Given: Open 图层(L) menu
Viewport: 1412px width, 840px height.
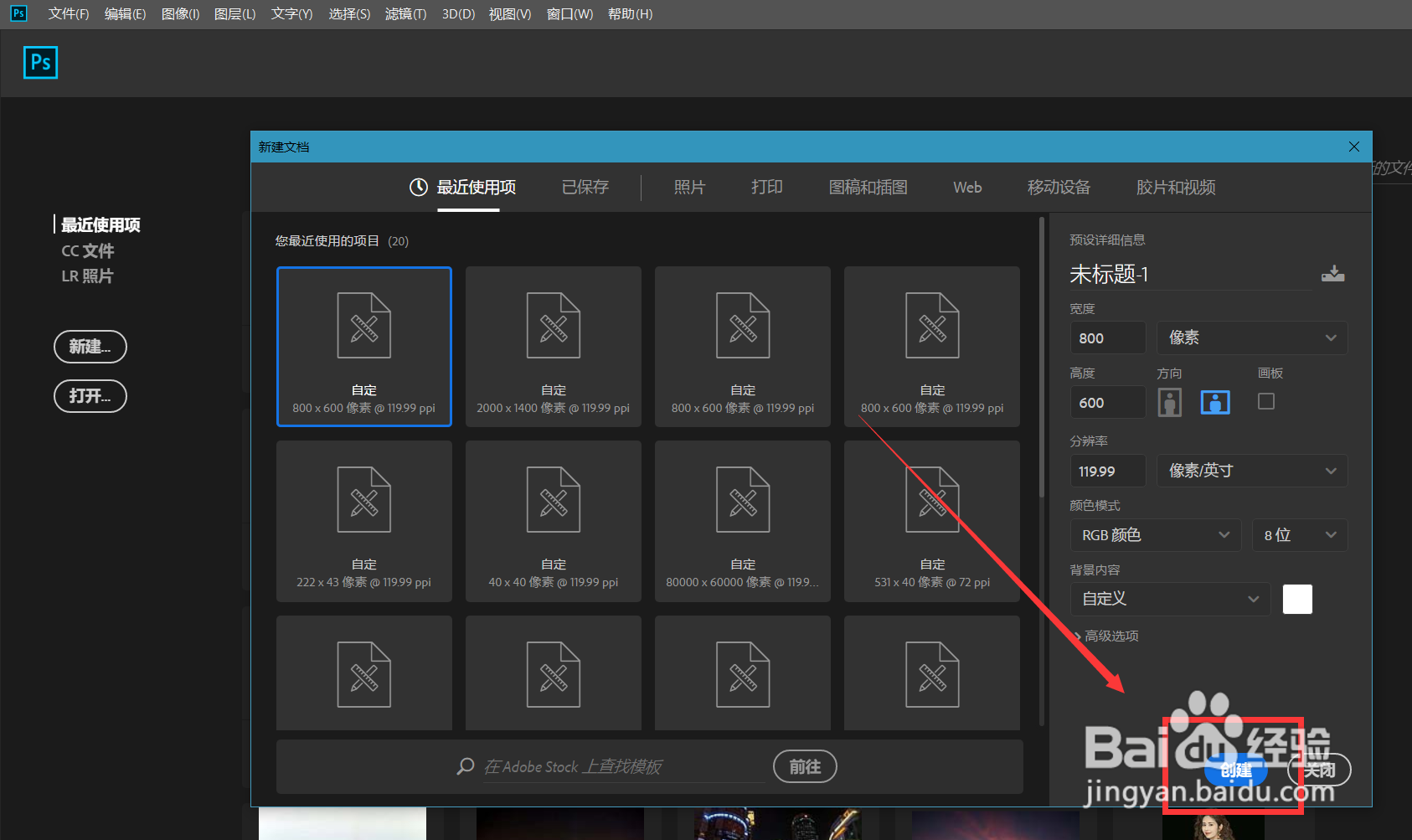Looking at the screenshot, I should [234, 14].
